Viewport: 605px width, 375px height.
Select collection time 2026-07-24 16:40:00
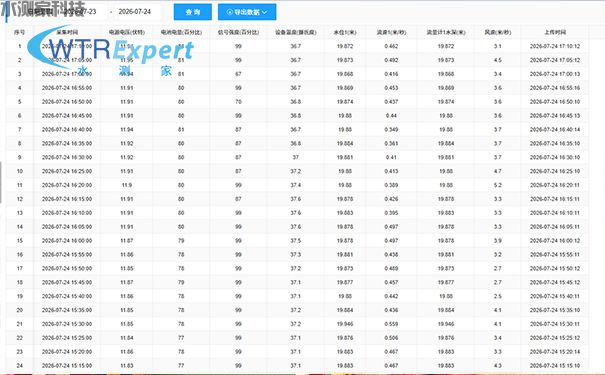(67, 130)
